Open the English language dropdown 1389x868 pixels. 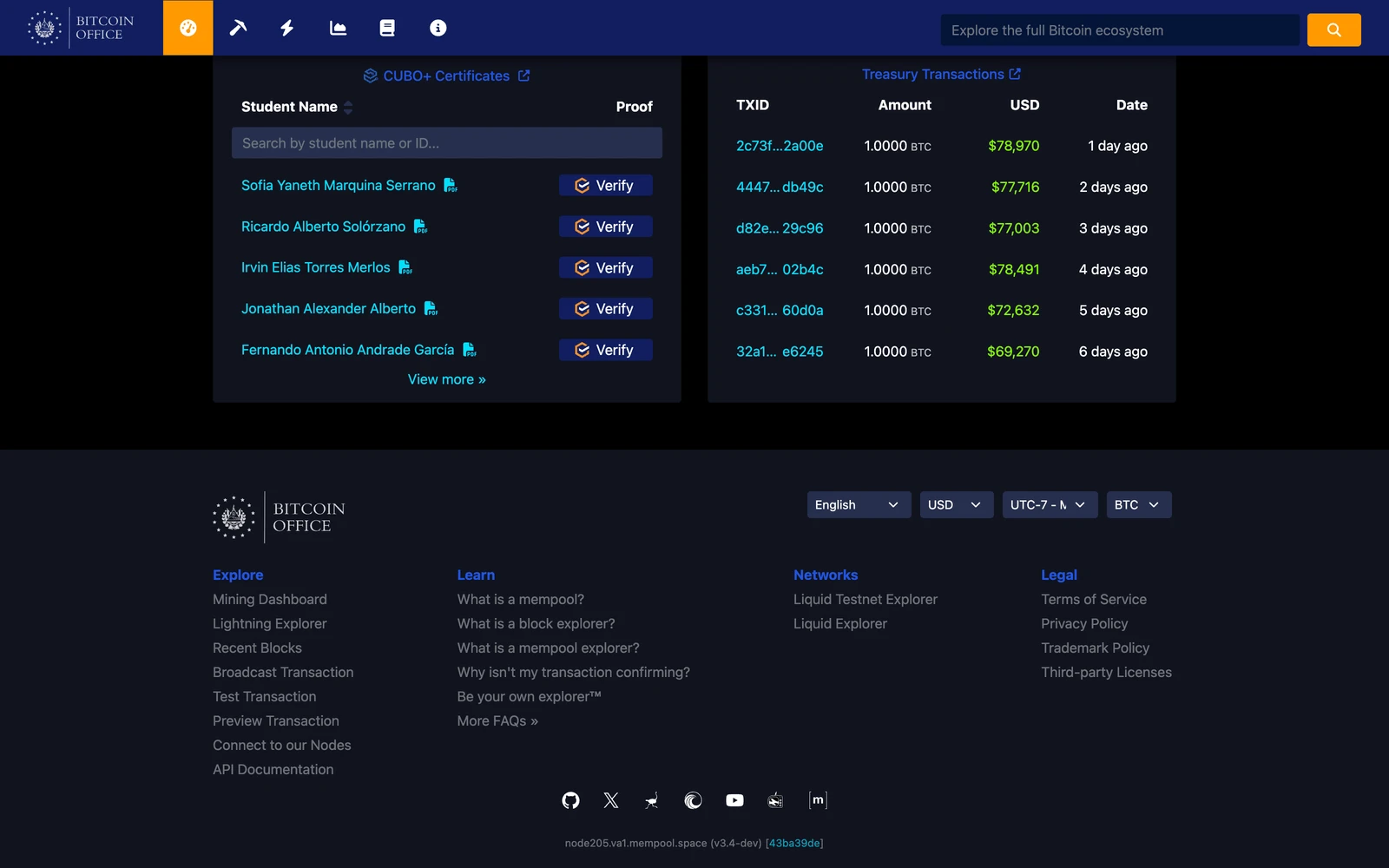[859, 504]
